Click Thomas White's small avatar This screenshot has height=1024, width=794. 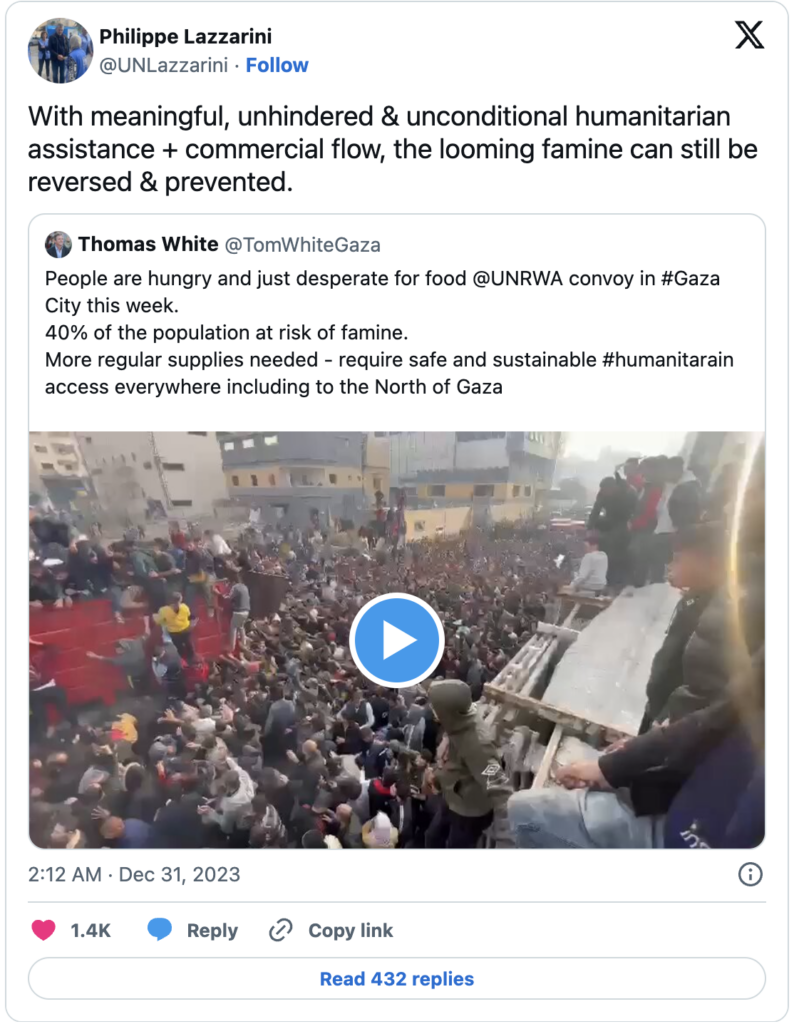pos(59,245)
